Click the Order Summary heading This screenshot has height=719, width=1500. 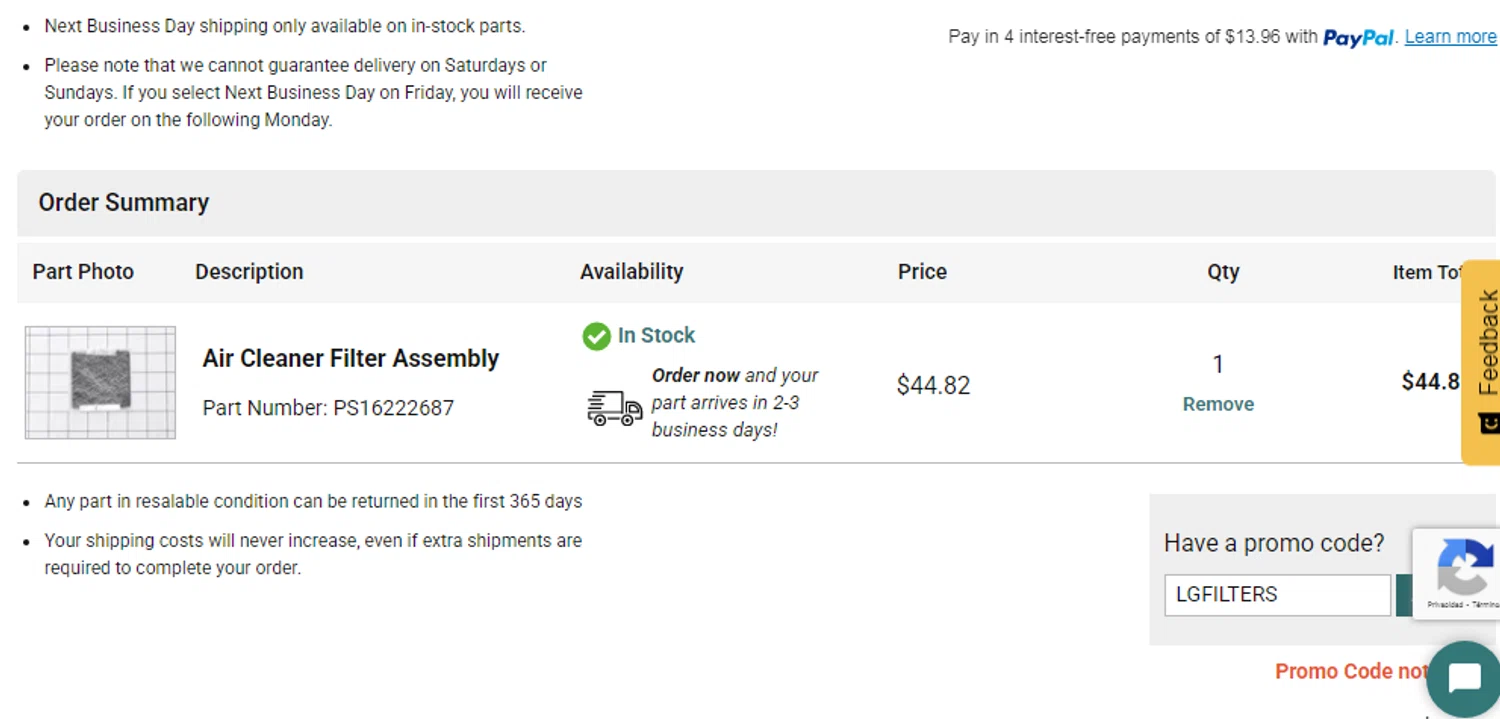click(x=123, y=202)
